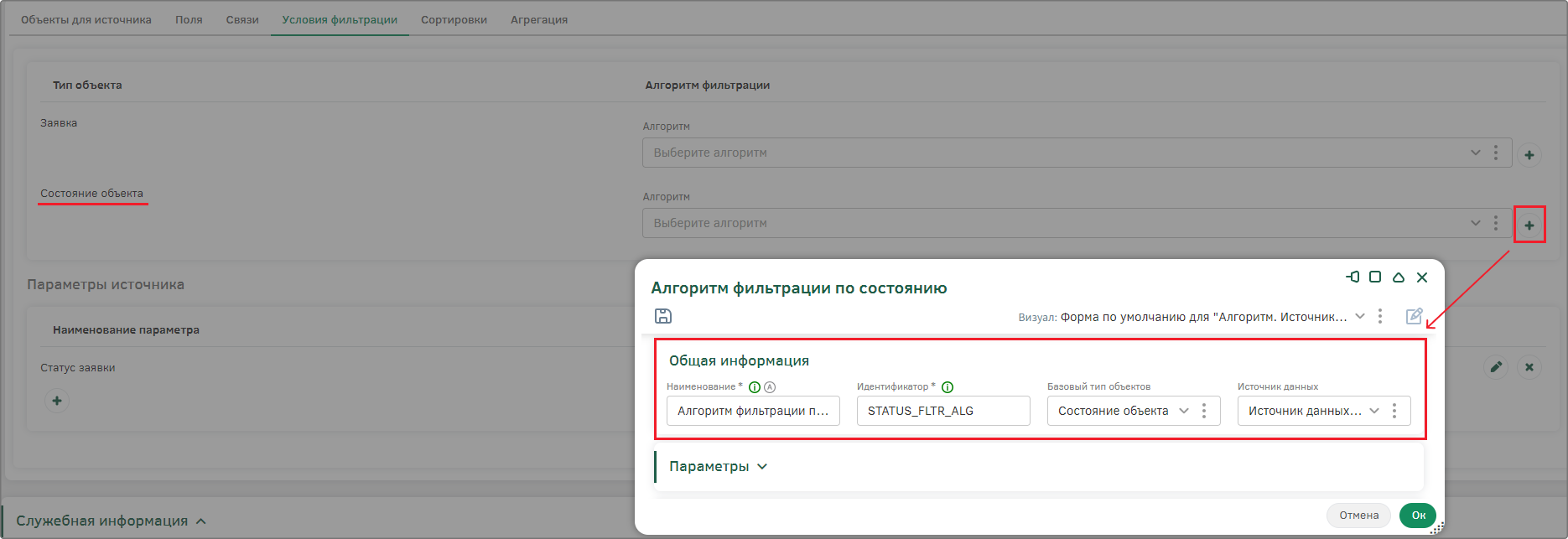The width and height of the screenshot is (1568, 539).
Task: Click the Параметры источника heading
Action: (x=106, y=284)
